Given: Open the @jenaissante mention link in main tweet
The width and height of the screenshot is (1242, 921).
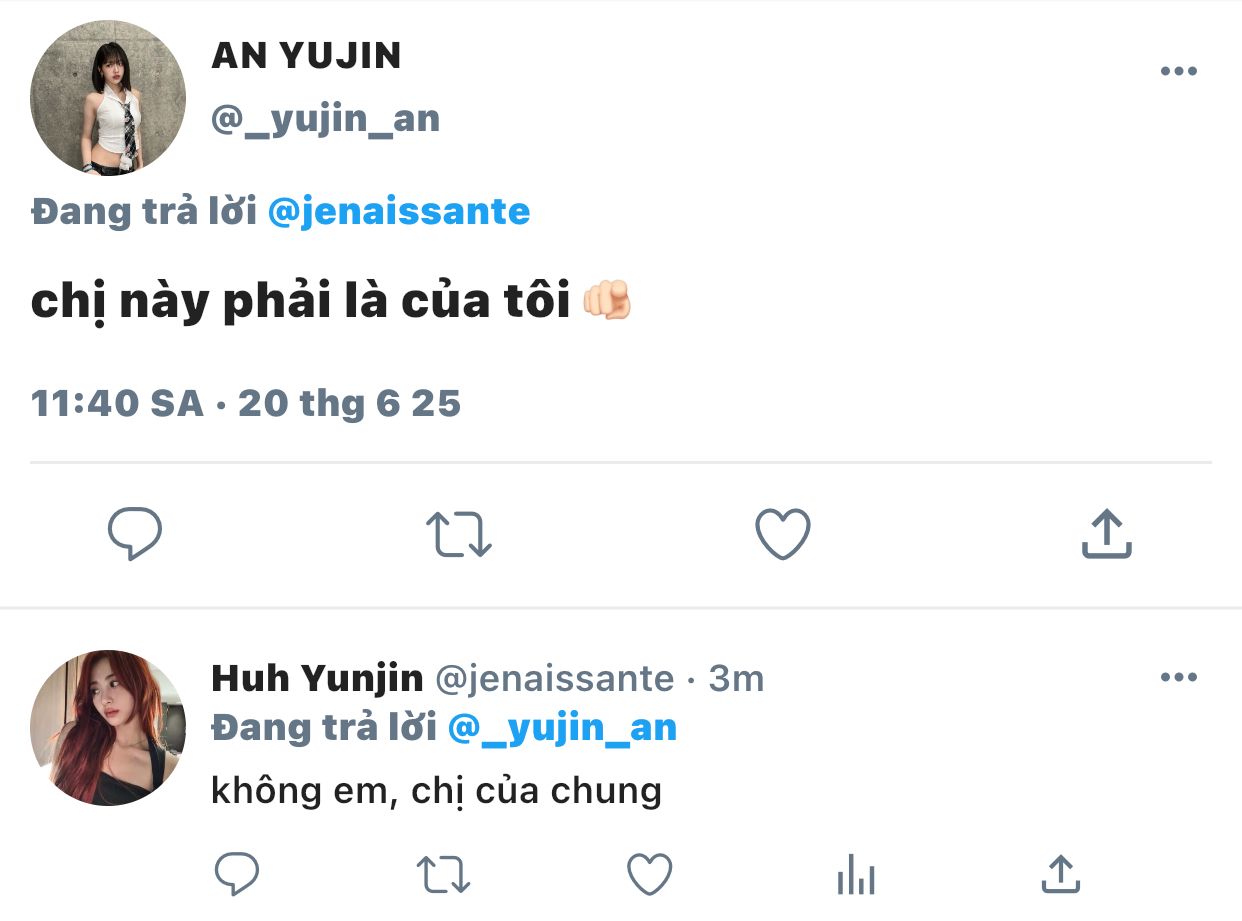Looking at the screenshot, I should point(399,212).
